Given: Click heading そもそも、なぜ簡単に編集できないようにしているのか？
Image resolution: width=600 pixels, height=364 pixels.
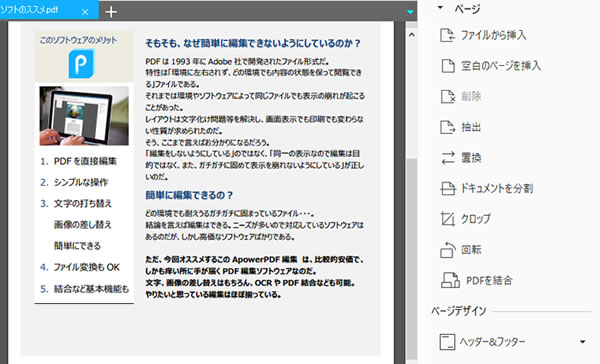Looking at the screenshot, I should click(253, 43).
